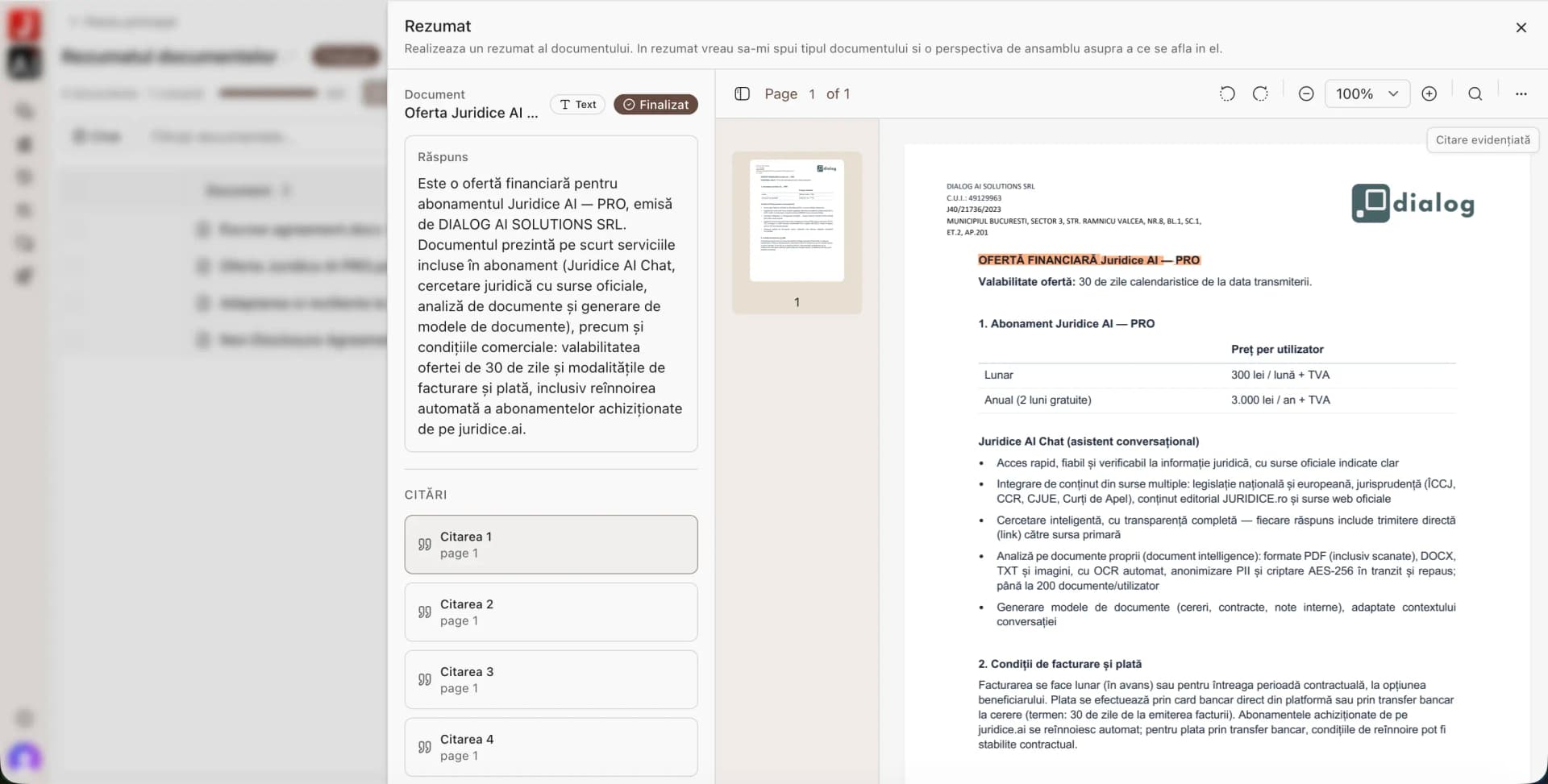The width and height of the screenshot is (1548, 784).
Task: Click the DIALOG AI SOLUTIONS SRL letterhead text
Action: [990, 187]
